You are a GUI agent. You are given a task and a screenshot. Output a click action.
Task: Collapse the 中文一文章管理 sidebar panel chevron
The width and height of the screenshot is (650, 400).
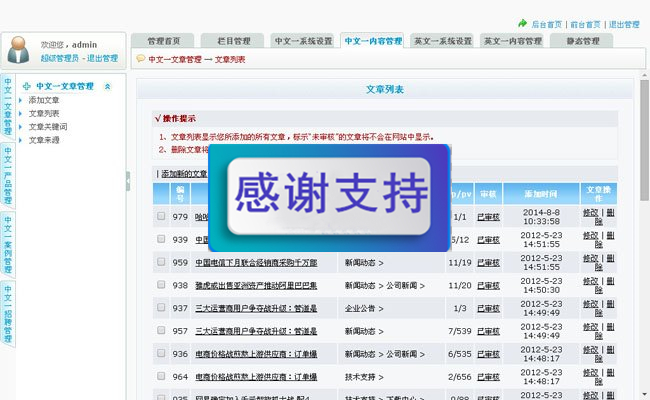(107, 86)
